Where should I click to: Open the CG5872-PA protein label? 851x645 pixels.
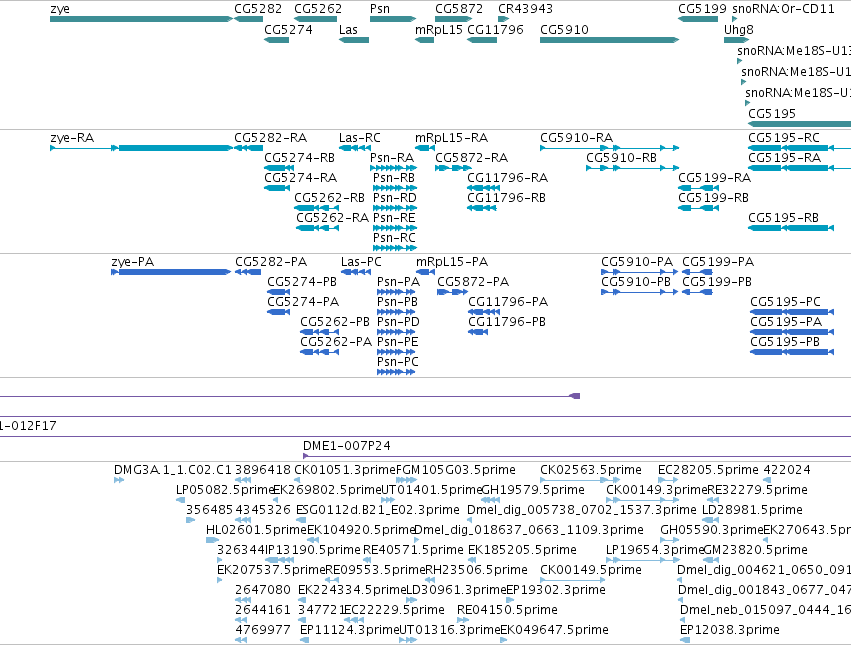(473, 282)
